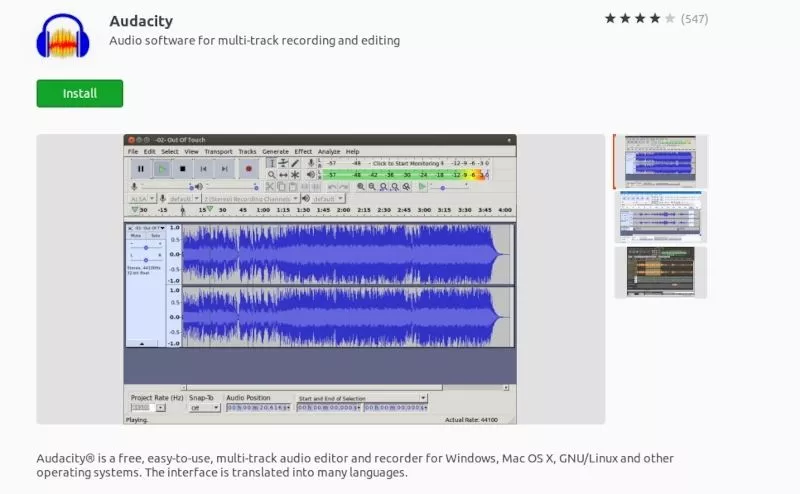Viewport: 800px width, 494px height.
Task: Click the Skip to End button
Action: coord(224,169)
